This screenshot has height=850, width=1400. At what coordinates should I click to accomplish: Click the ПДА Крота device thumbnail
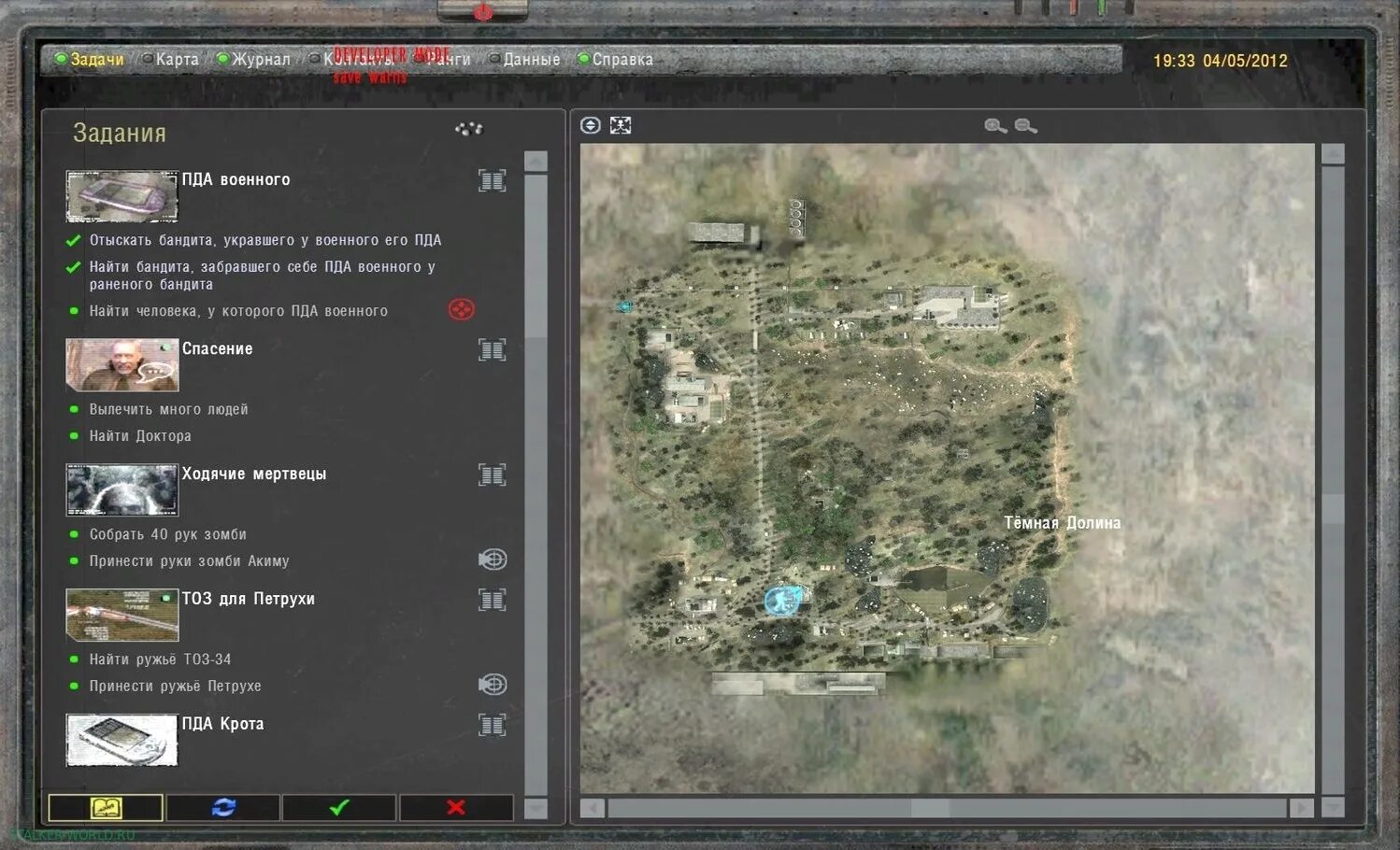[x=121, y=740]
